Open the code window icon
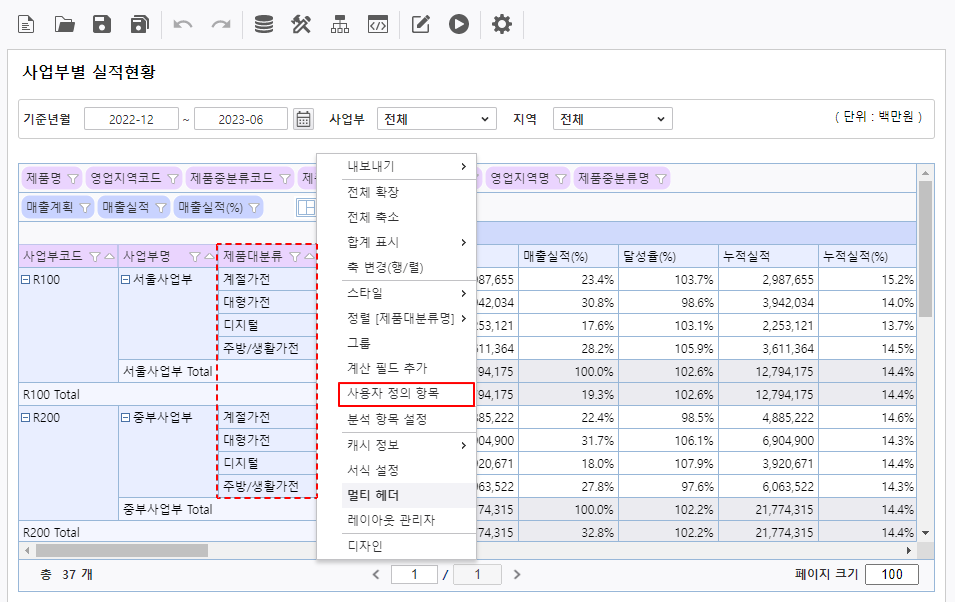This screenshot has height=602, width=955. click(377, 25)
